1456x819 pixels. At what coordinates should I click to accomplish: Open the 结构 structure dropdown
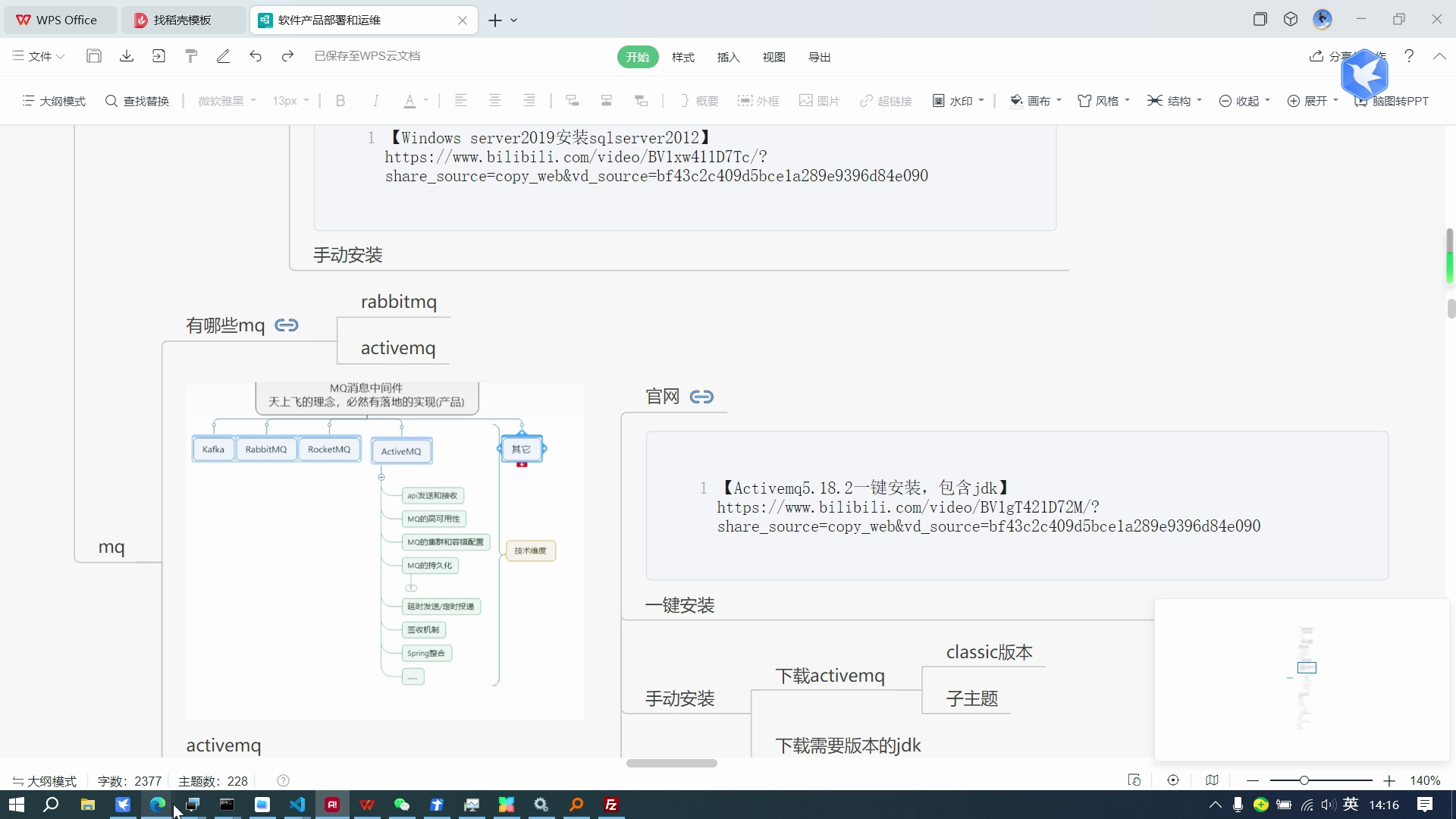(x=1175, y=101)
